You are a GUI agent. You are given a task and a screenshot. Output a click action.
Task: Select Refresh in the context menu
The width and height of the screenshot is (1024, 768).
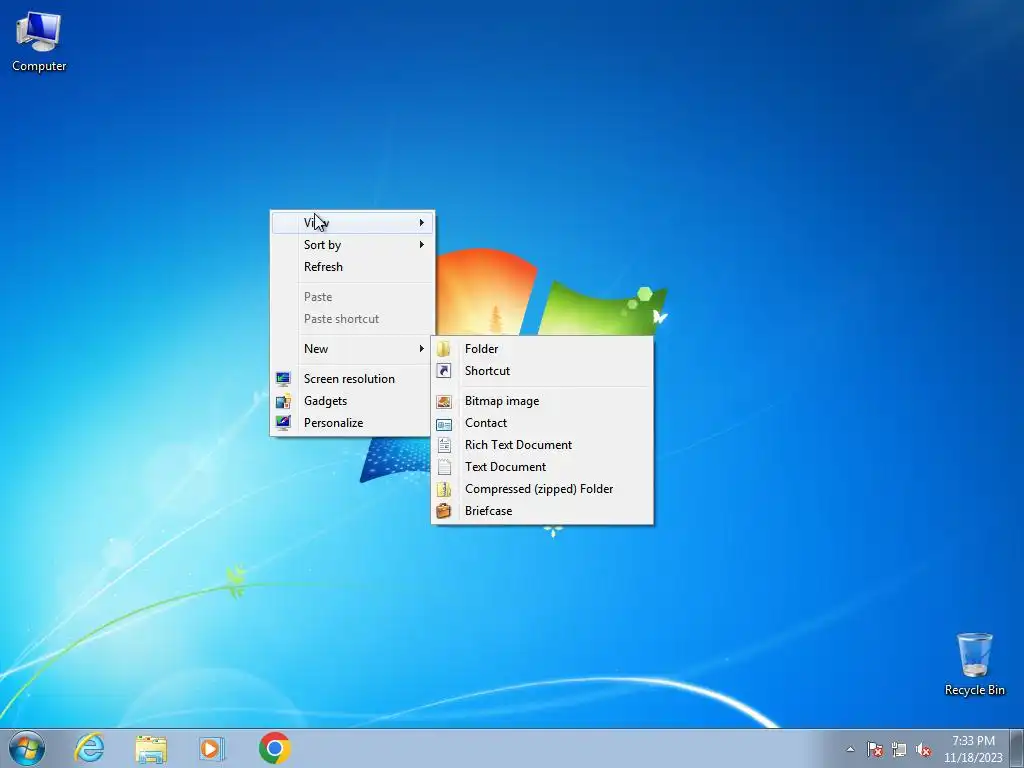pyautogui.click(x=352, y=266)
